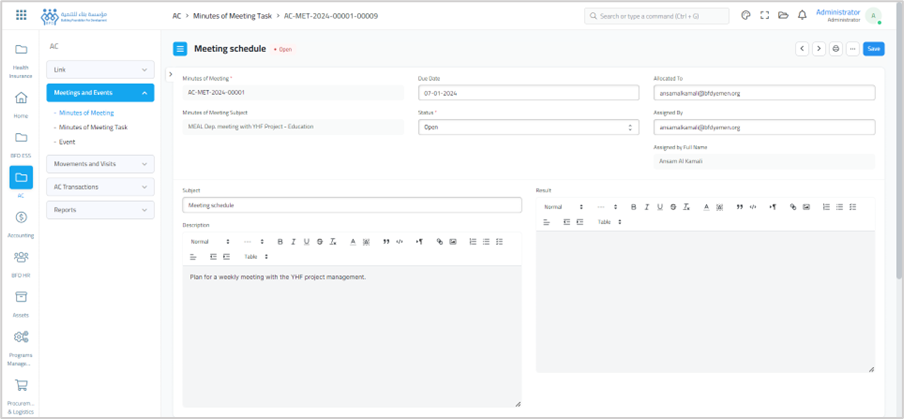Viewport: 904px width, 419px height.
Task: Insert a link in the Result editor
Action: 793,207
